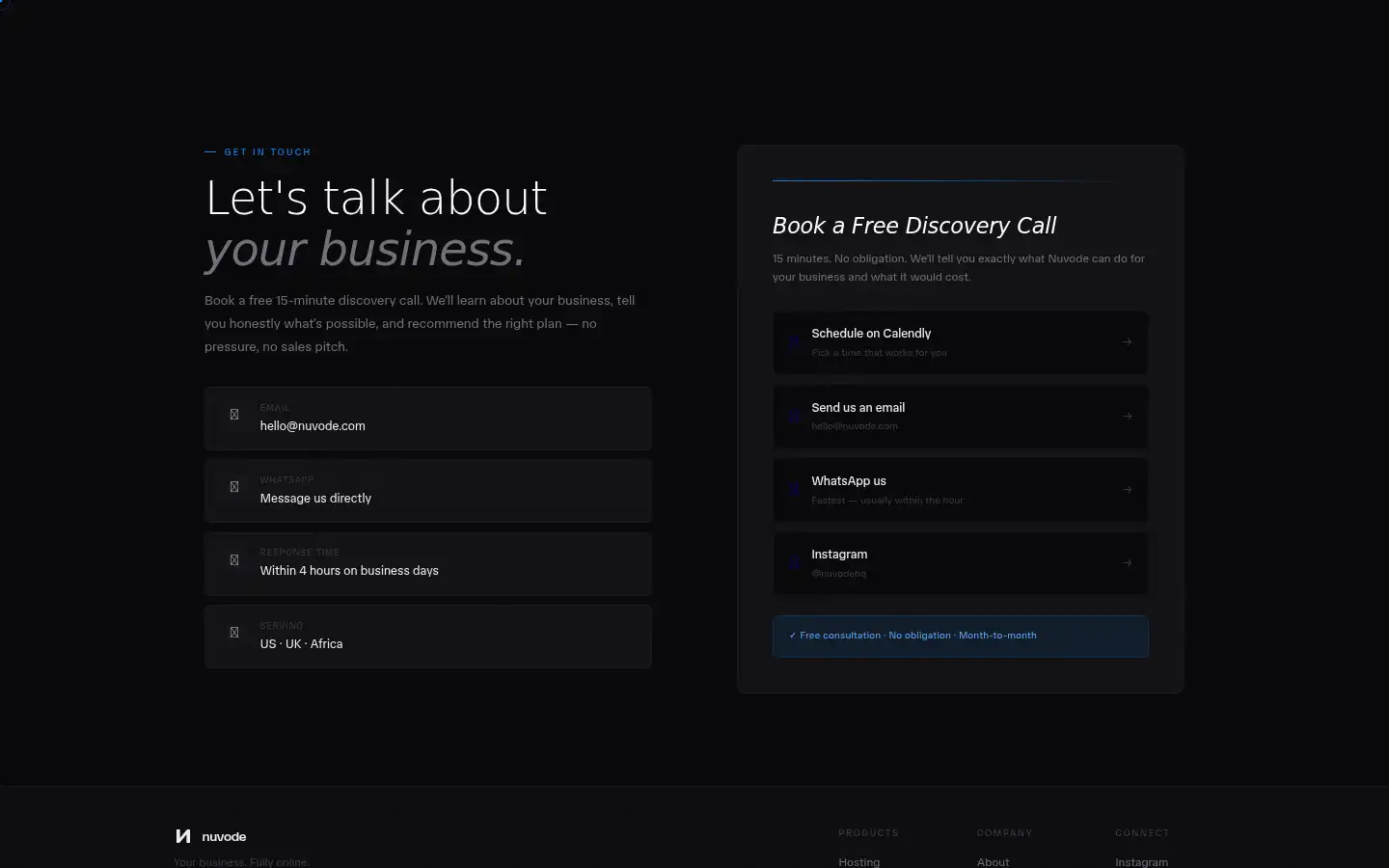Image resolution: width=1389 pixels, height=868 pixels.
Task: Select the WhatsApp us contact option
Action: click(x=960, y=490)
